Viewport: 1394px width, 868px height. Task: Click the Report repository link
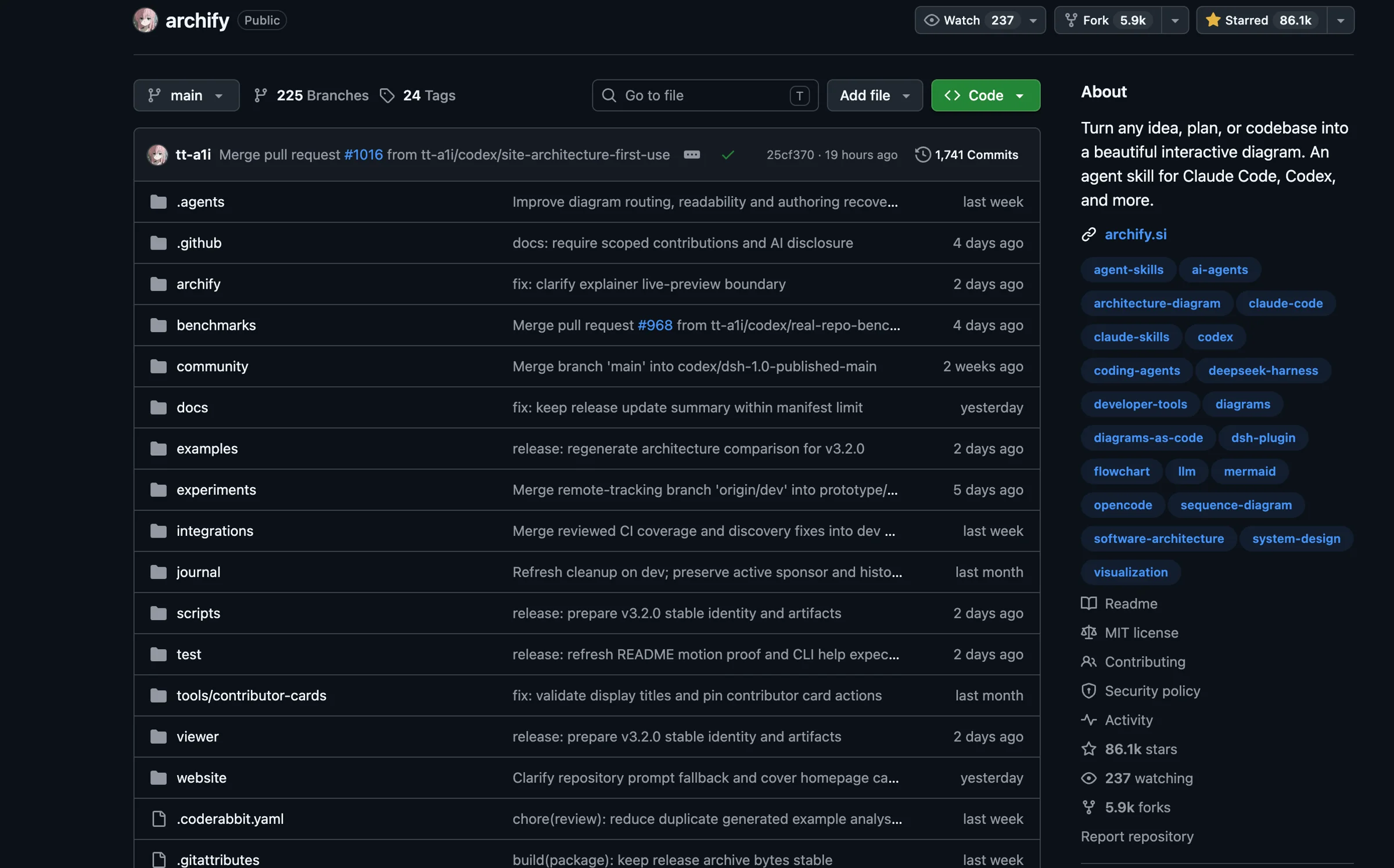1137,836
